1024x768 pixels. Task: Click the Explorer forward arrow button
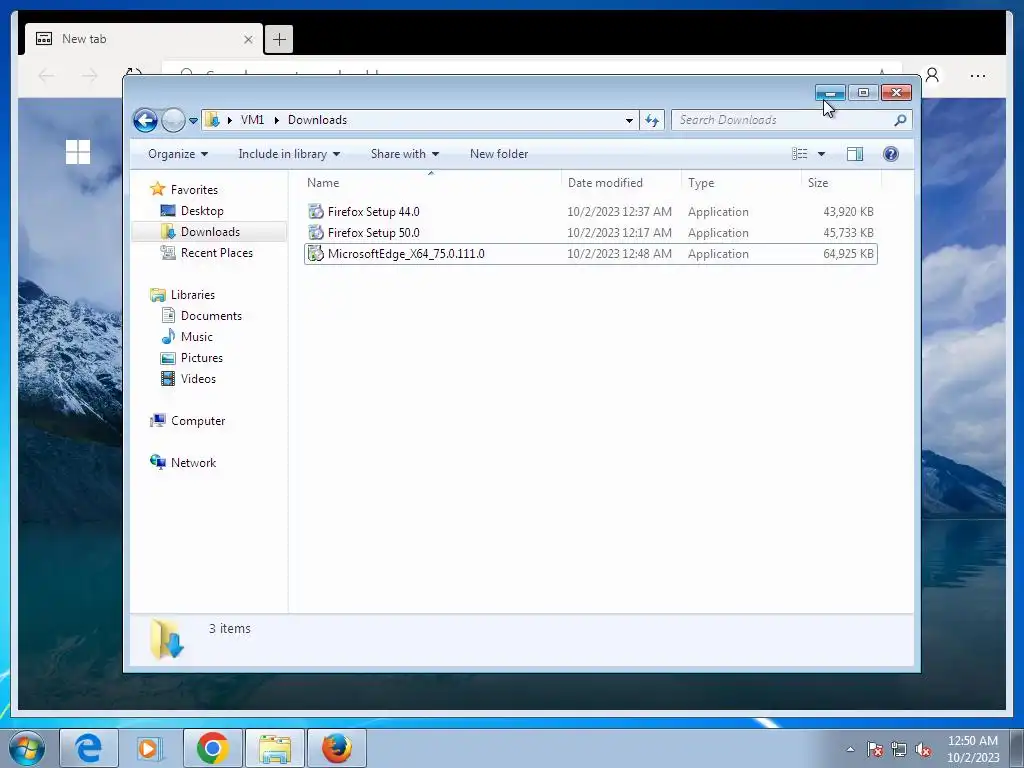(173, 120)
